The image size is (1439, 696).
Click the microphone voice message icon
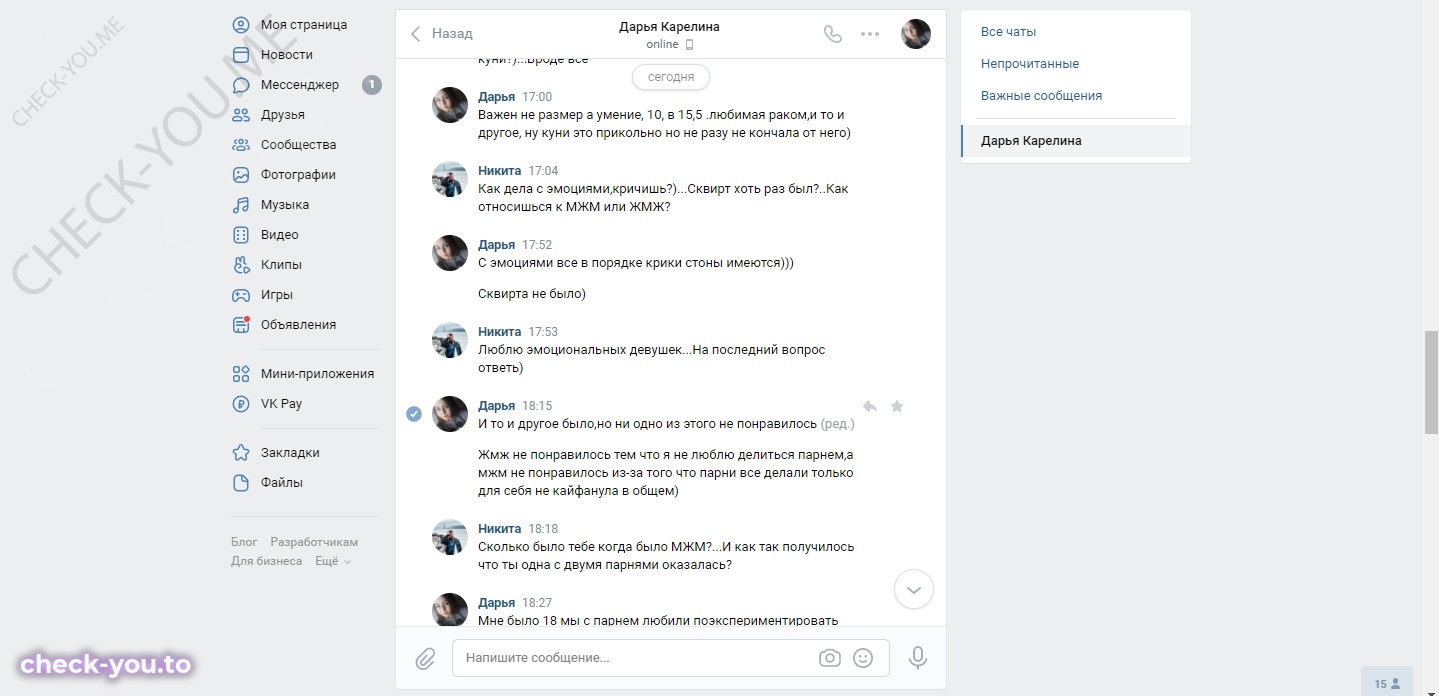pos(917,658)
